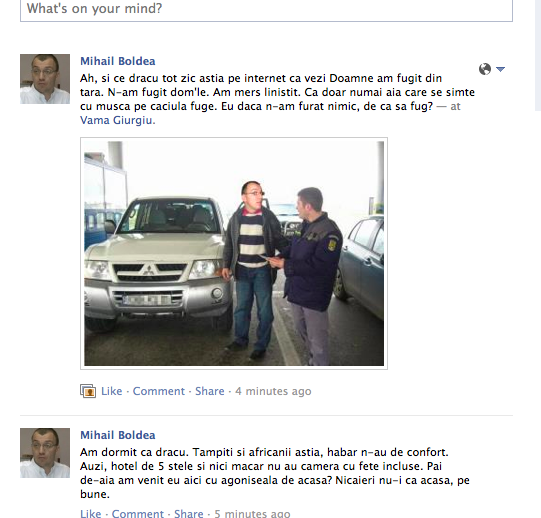Comment on the Vama Giurgiu post
Image resolution: width=541 pixels, height=518 pixels.
coord(159,391)
